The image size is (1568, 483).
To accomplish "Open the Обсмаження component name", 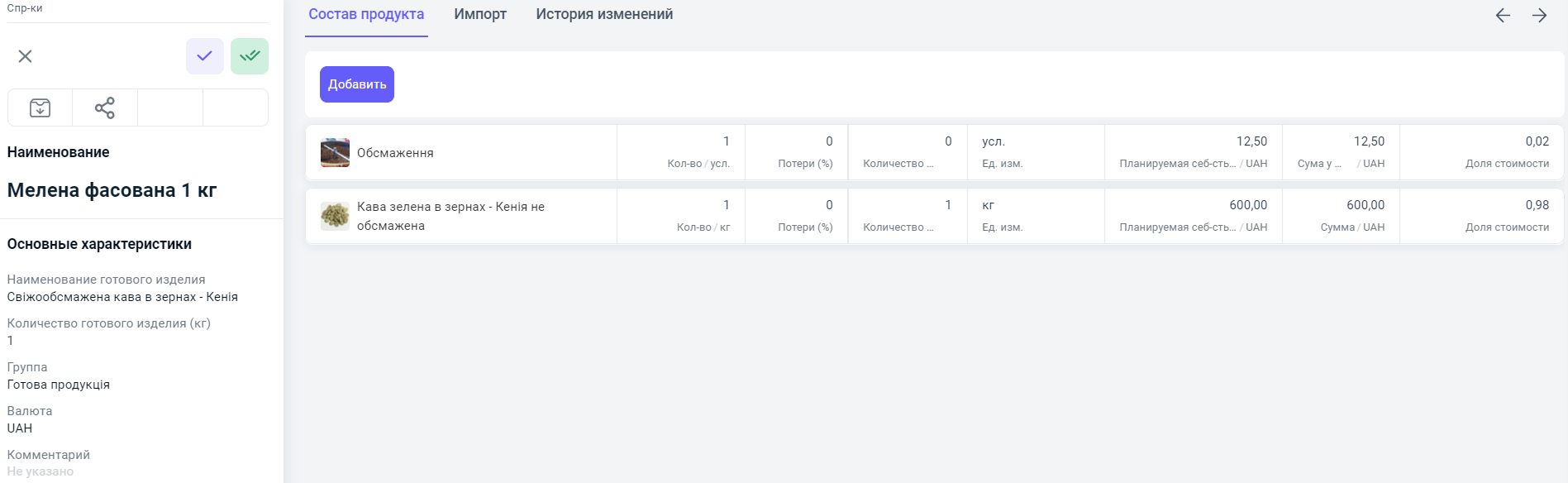I will [395, 153].
